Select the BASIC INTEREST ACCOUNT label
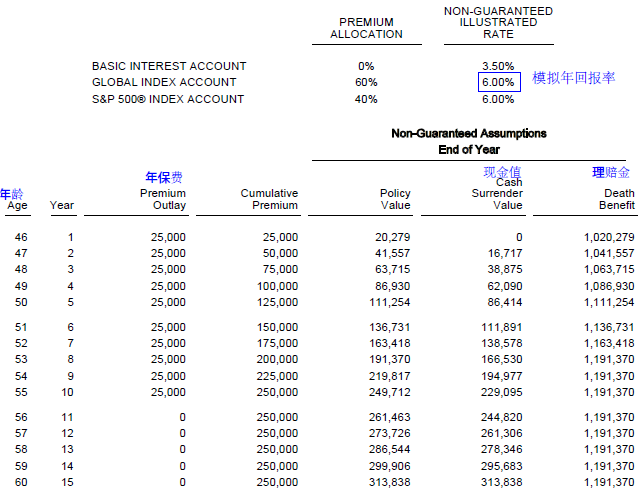 coord(169,66)
